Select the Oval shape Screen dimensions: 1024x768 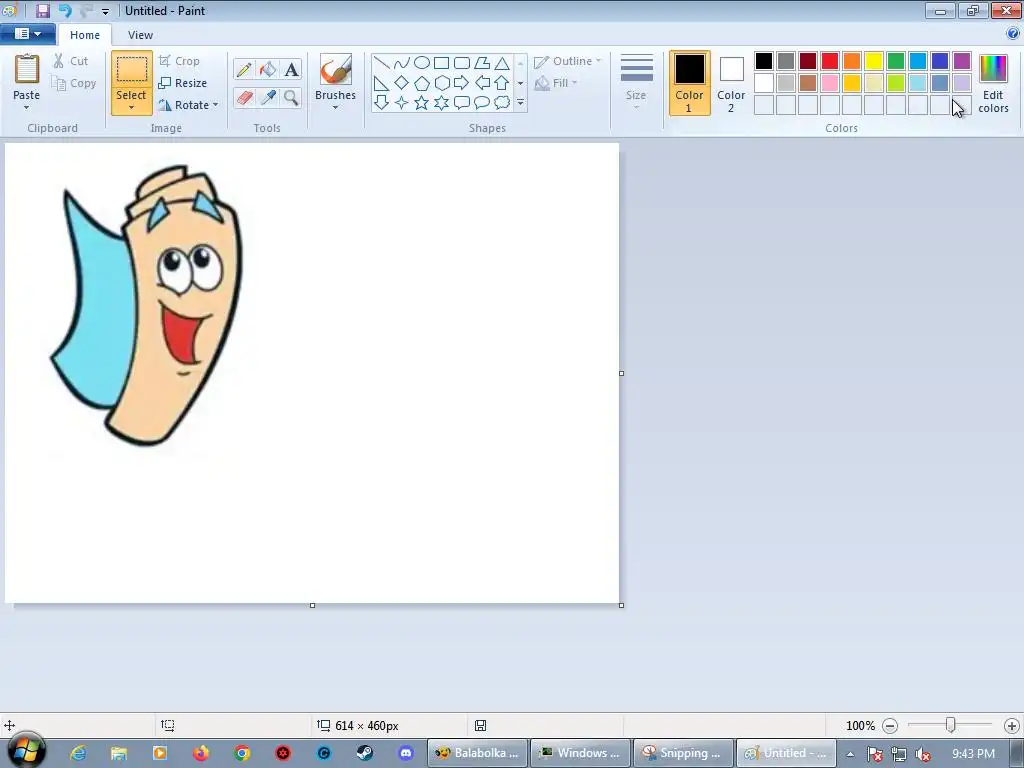pyautogui.click(x=422, y=63)
